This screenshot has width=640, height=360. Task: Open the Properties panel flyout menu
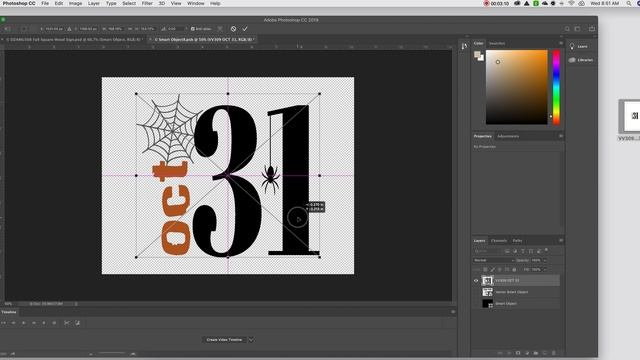click(x=561, y=136)
